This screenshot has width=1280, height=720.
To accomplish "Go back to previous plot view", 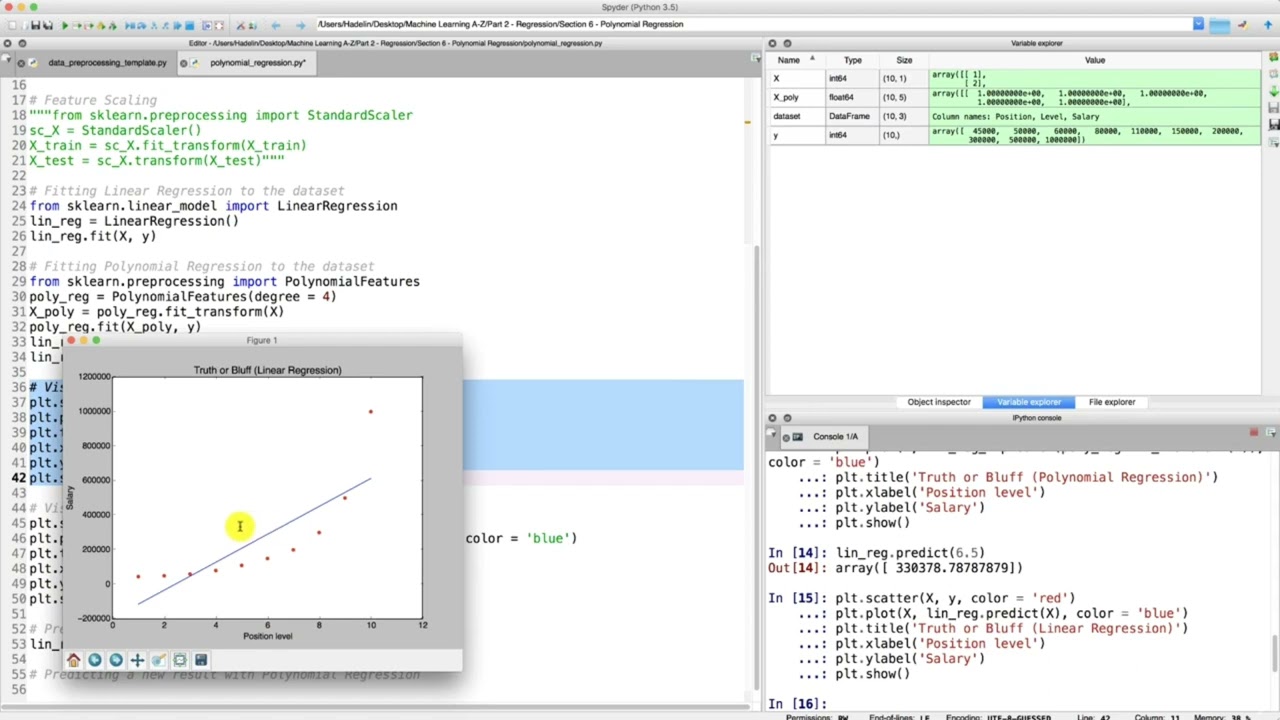I will click(x=94, y=660).
